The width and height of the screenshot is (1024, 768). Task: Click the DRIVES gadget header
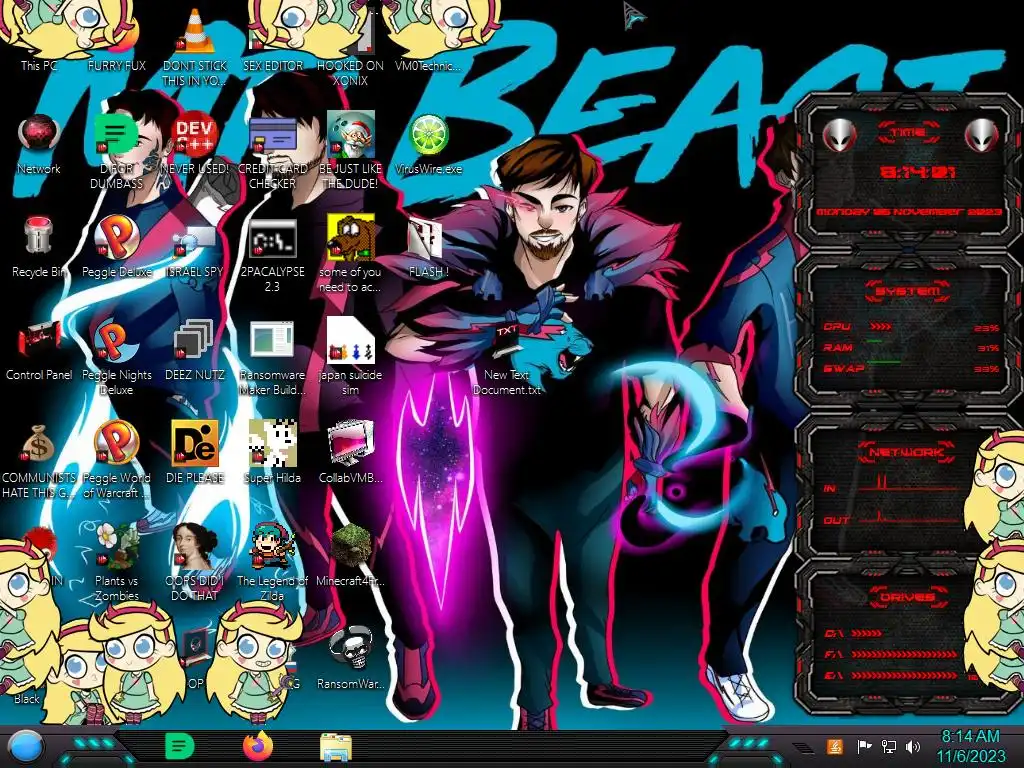tap(908, 597)
